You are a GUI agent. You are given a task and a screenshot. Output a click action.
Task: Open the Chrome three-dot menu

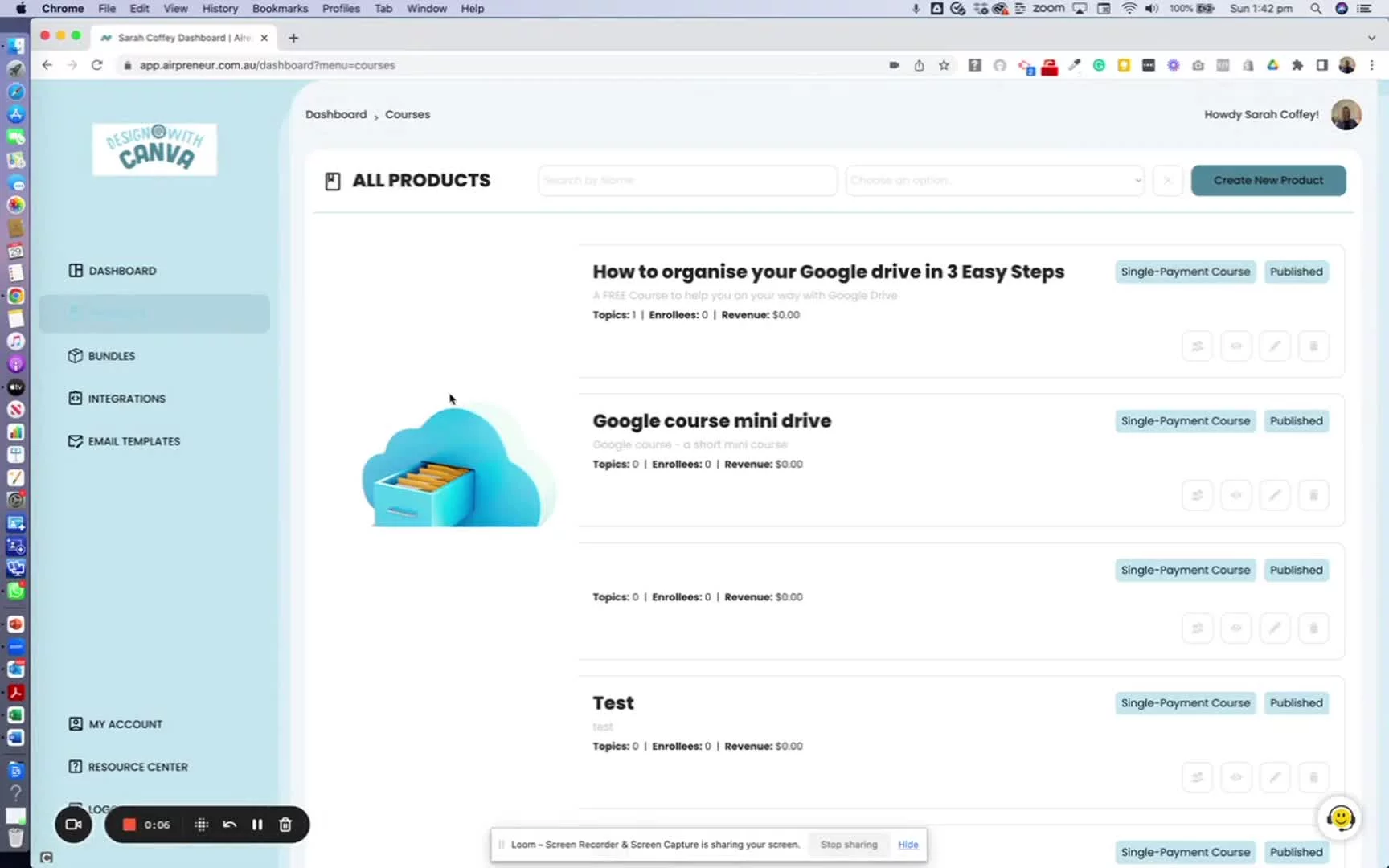click(1372, 65)
